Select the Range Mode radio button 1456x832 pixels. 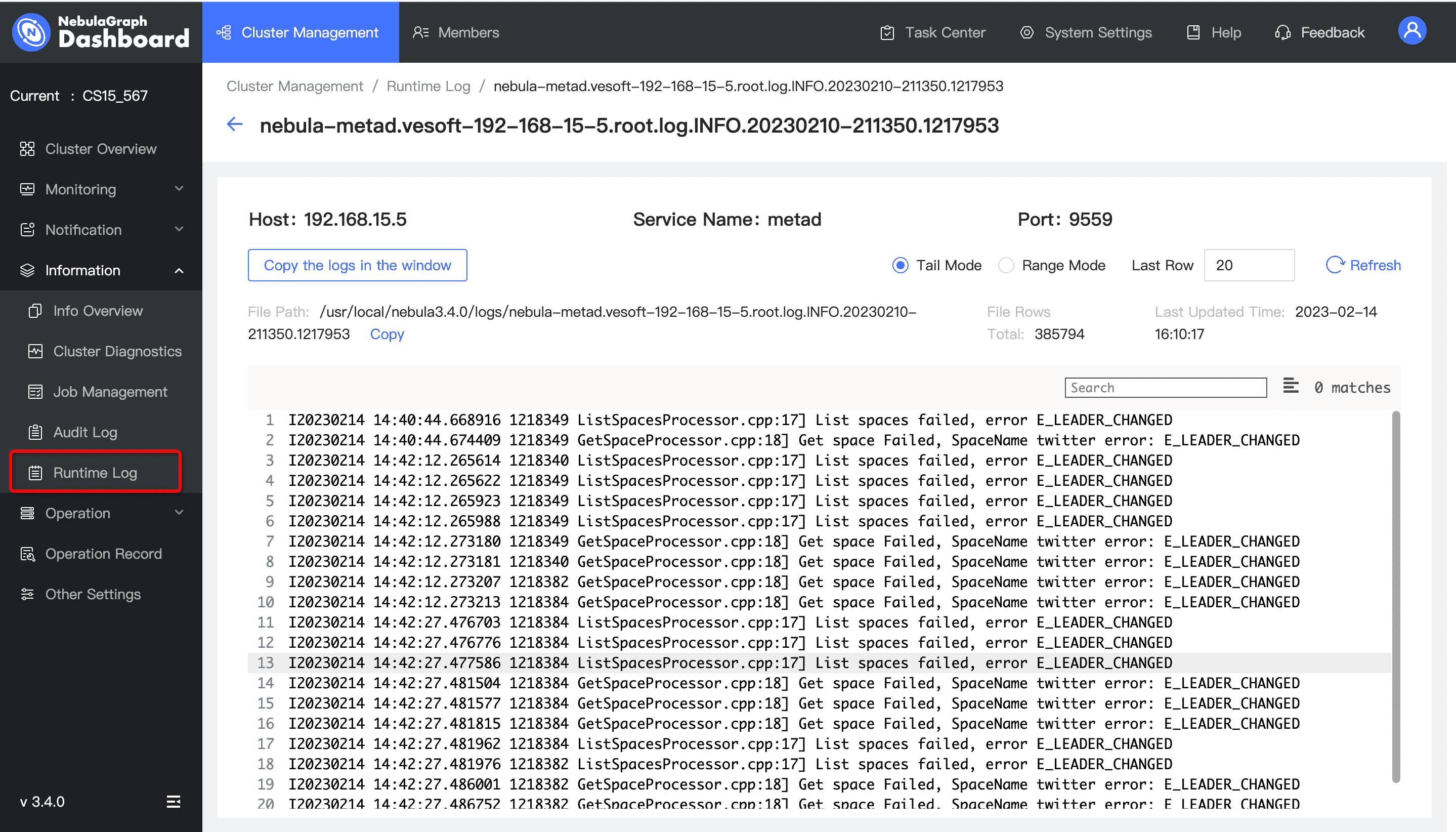[1006, 265]
